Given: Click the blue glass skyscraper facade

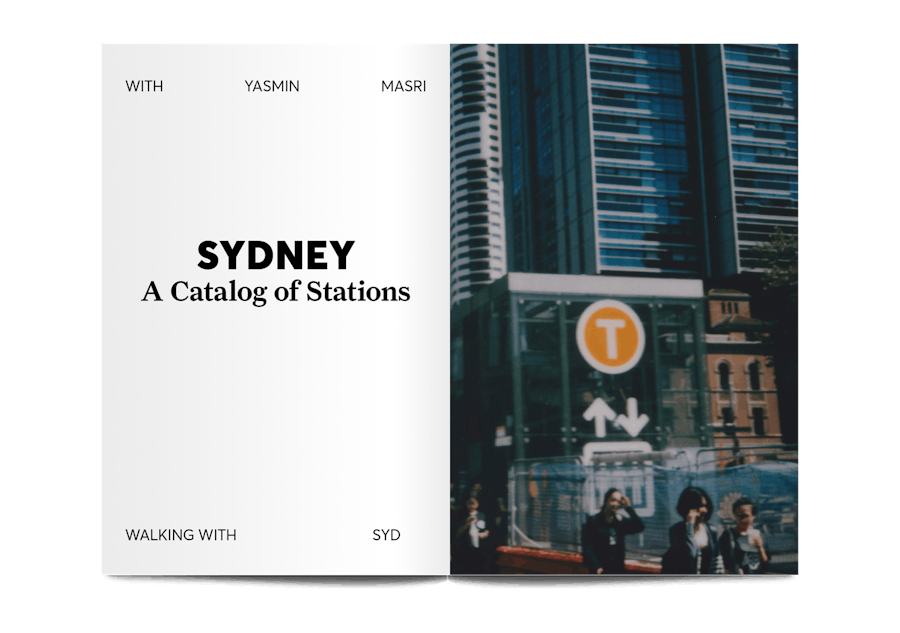Looking at the screenshot, I should coord(640,150).
